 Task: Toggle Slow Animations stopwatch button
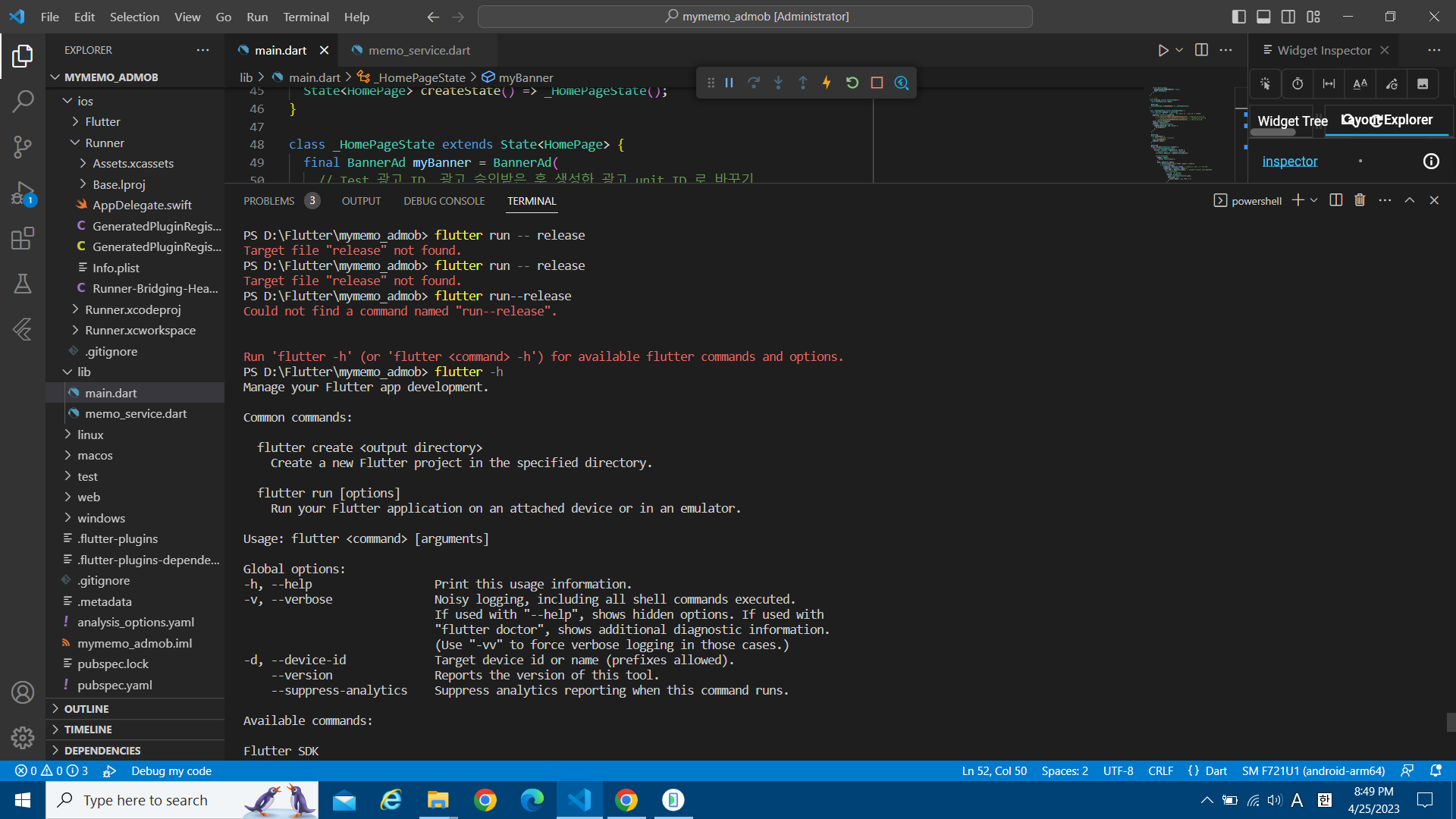pyautogui.click(x=1298, y=83)
